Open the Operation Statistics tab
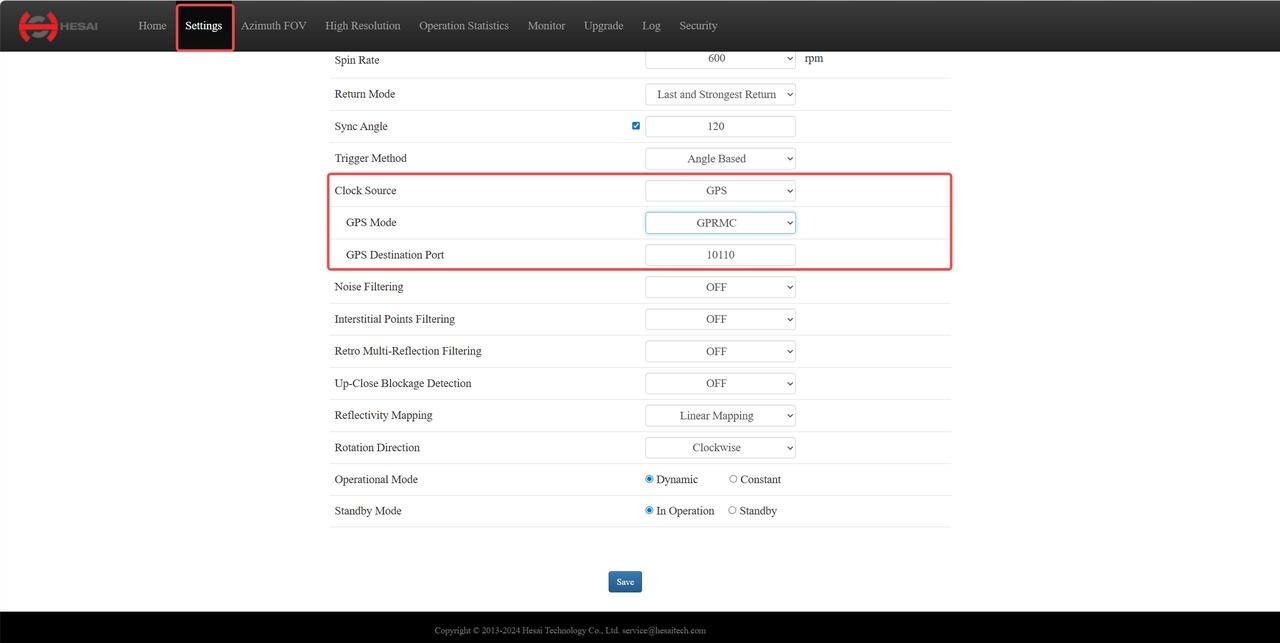The image size is (1280, 643). pos(463,26)
